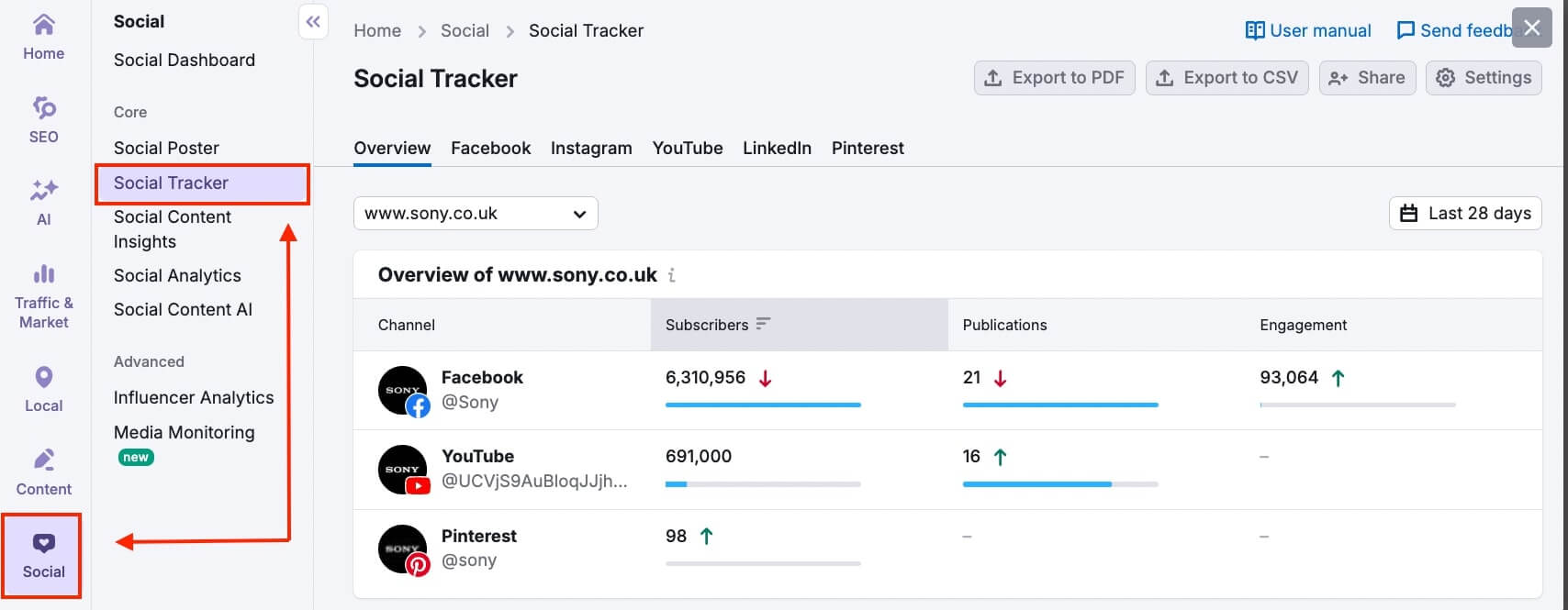The width and height of the screenshot is (1568, 610).
Task: Click the YouTube publications up arrow
Action: (1001, 457)
